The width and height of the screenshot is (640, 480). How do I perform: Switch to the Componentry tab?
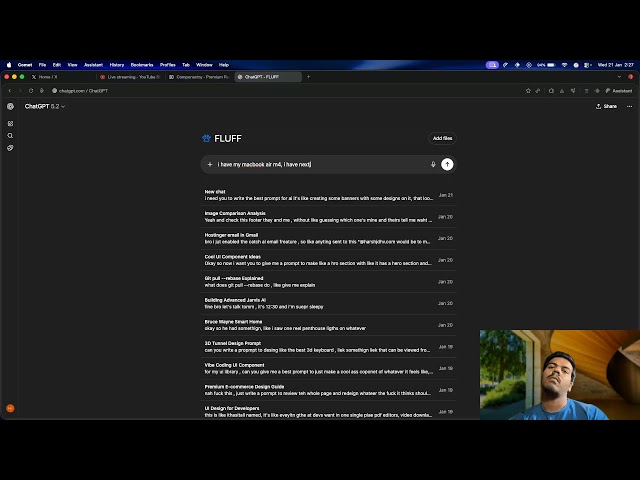click(x=199, y=77)
